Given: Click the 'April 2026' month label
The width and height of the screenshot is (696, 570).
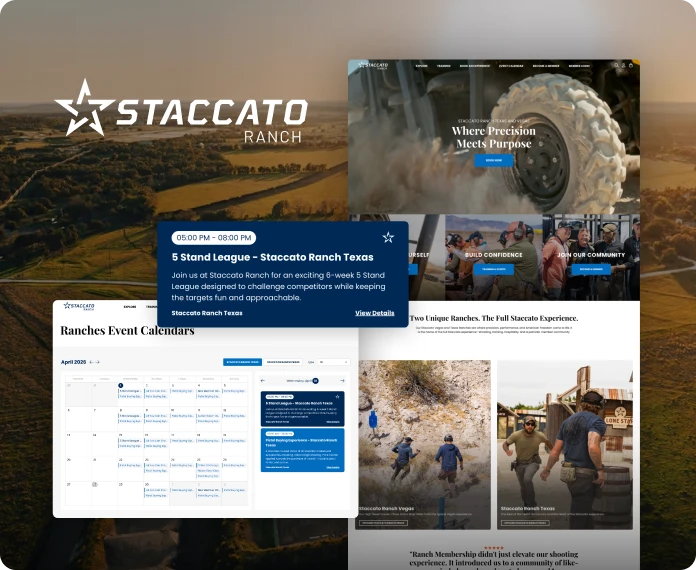Looking at the screenshot, I should click(73, 362).
